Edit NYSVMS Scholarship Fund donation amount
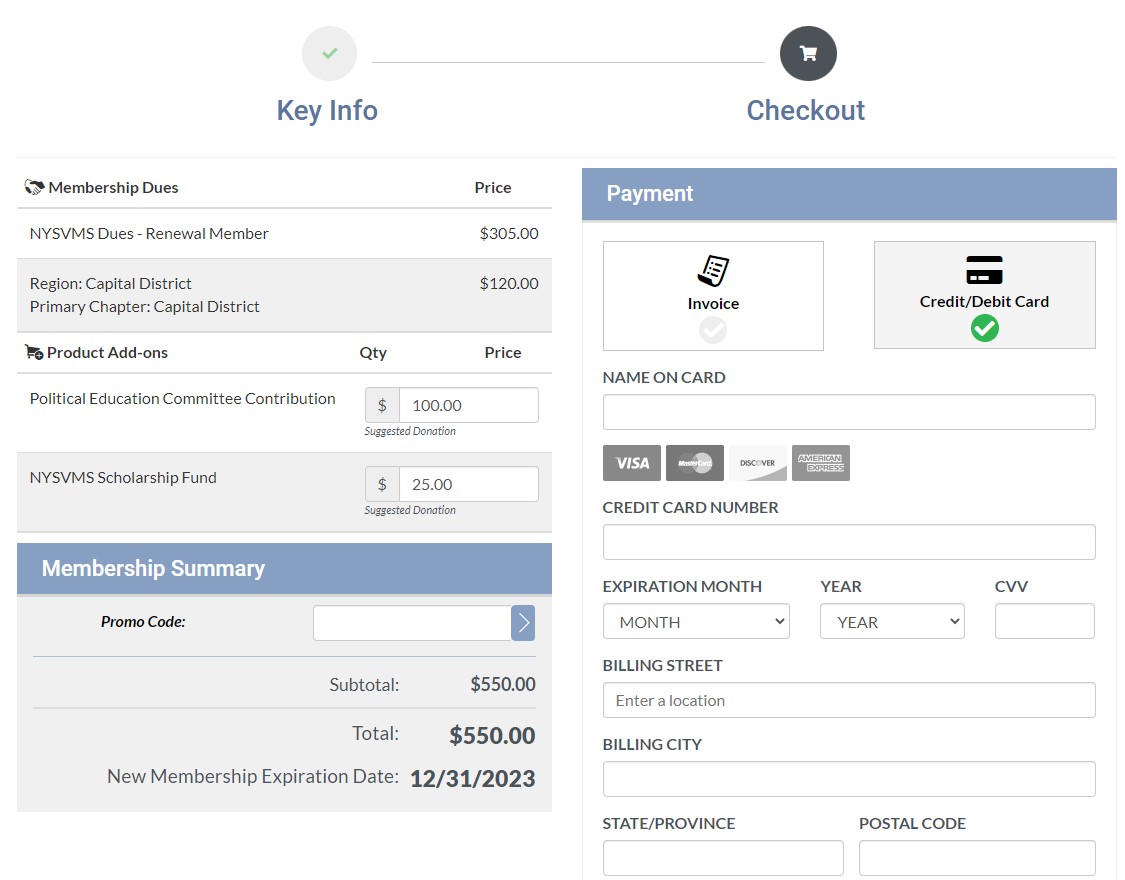This screenshot has width=1125, height=880. point(469,484)
